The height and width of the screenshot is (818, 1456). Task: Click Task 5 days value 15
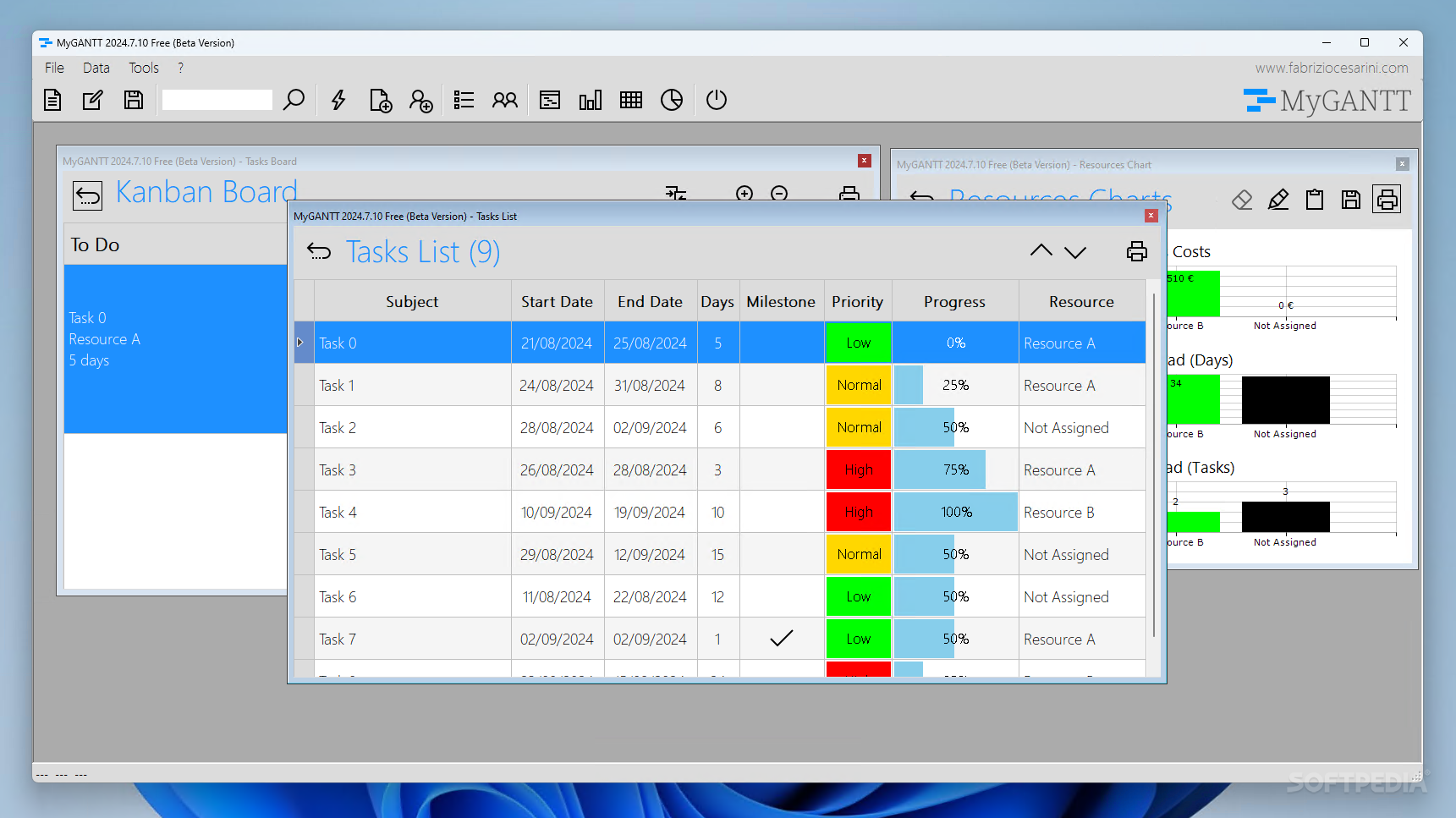[717, 555]
